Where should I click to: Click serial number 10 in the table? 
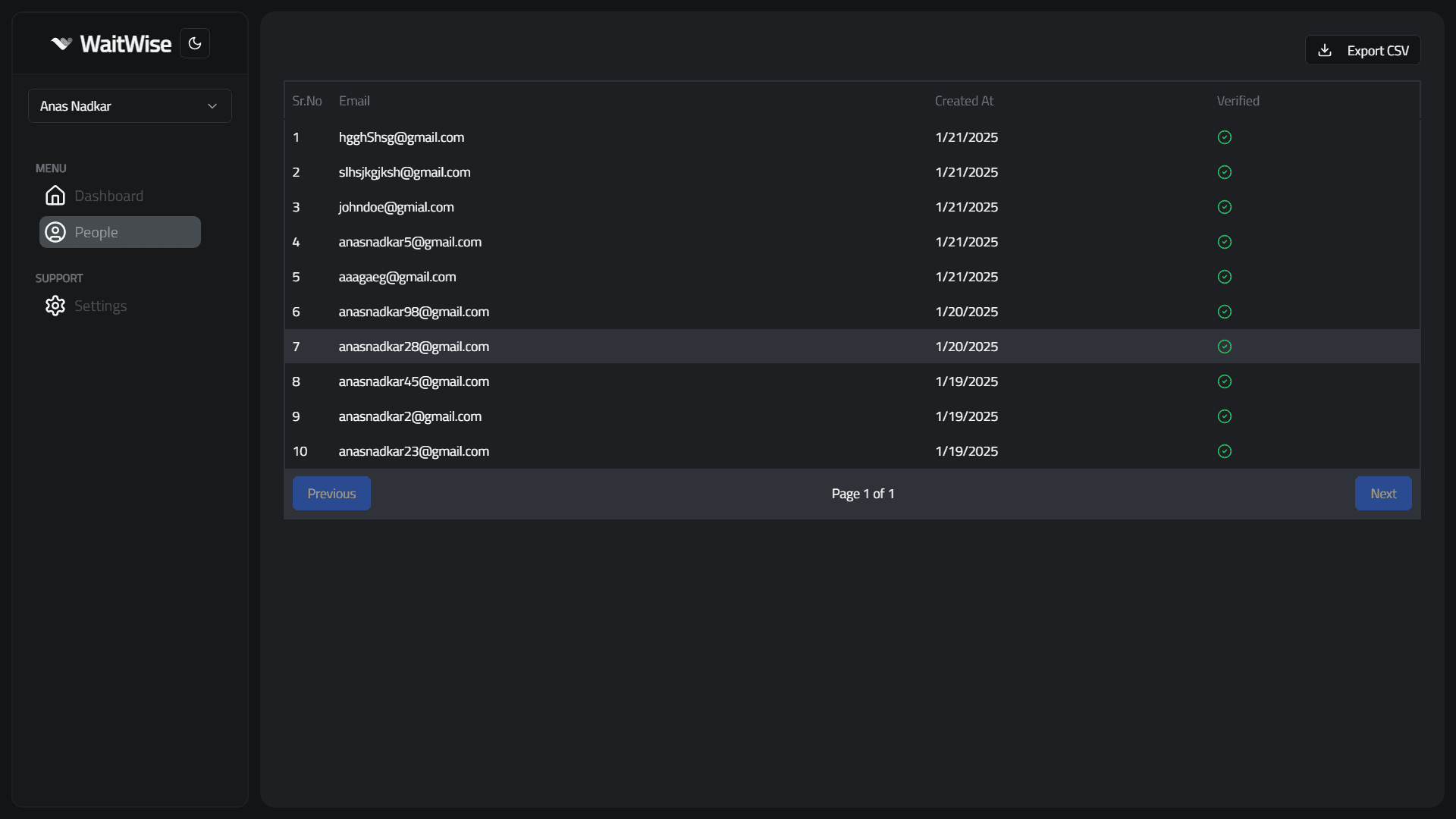[x=300, y=451]
